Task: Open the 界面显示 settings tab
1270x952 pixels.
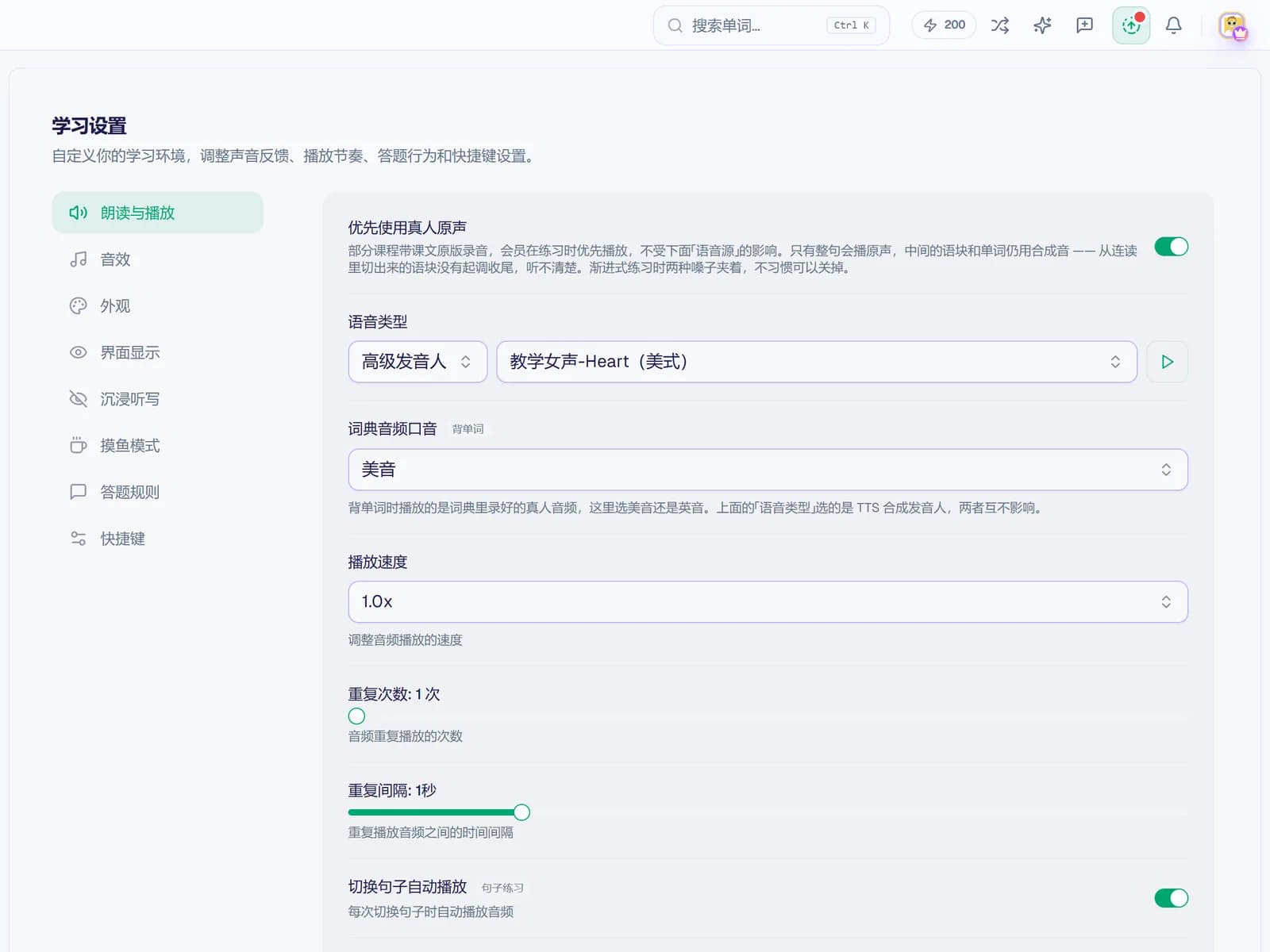Action: click(x=157, y=352)
